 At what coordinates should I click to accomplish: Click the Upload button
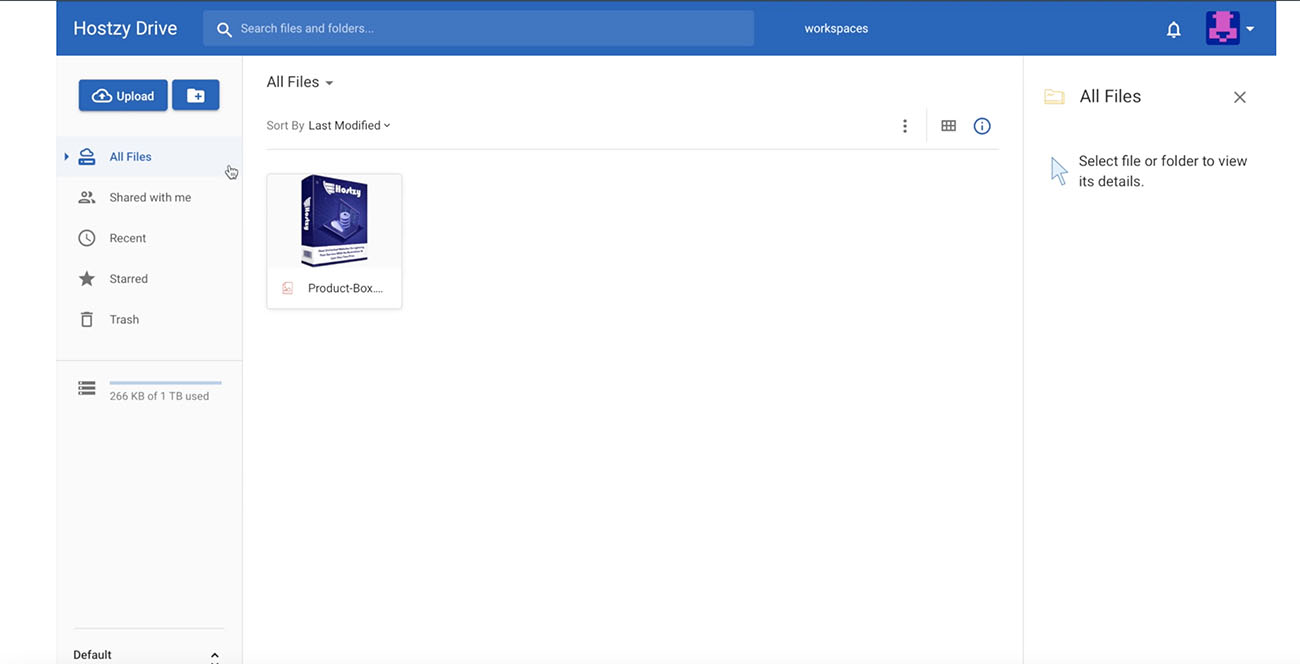[x=123, y=96]
